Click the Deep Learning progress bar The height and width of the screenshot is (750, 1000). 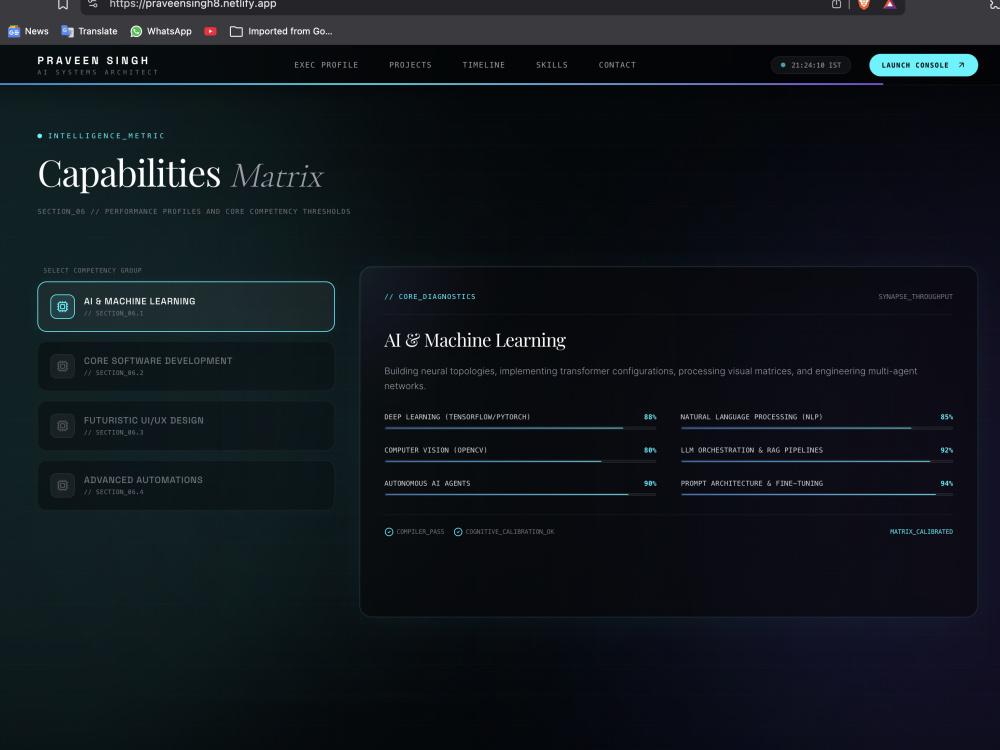(x=520, y=428)
